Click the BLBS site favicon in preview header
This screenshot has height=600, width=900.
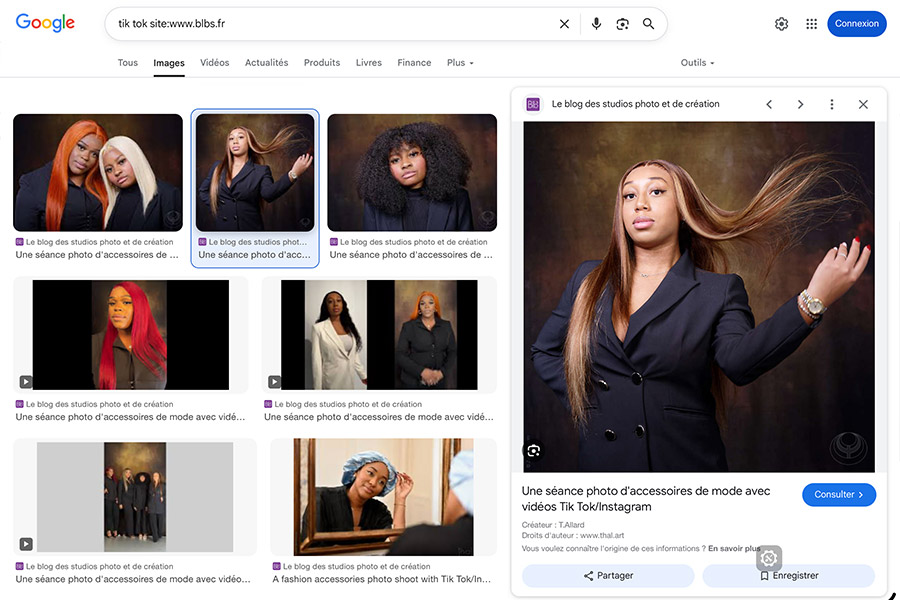click(x=533, y=104)
